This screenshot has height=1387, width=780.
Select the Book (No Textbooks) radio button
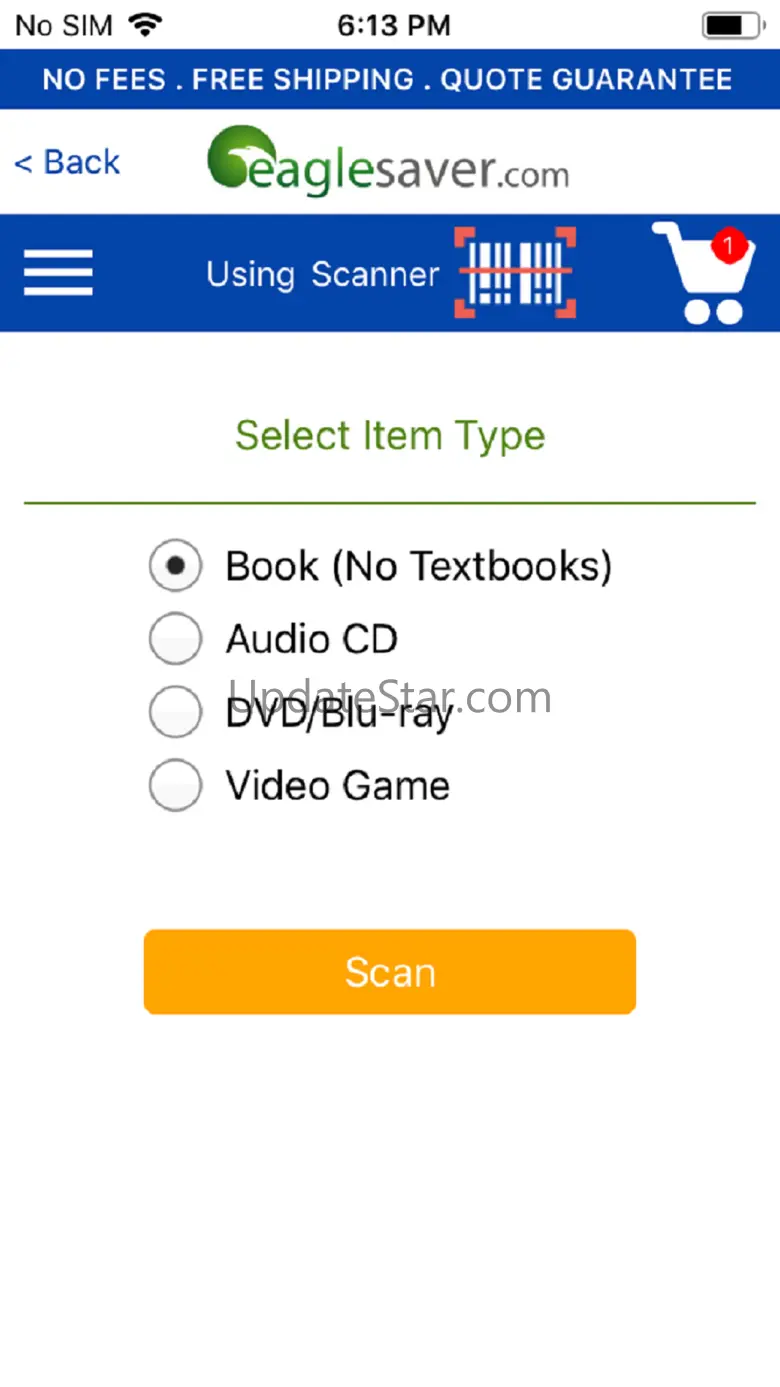[x=175, y=566]
